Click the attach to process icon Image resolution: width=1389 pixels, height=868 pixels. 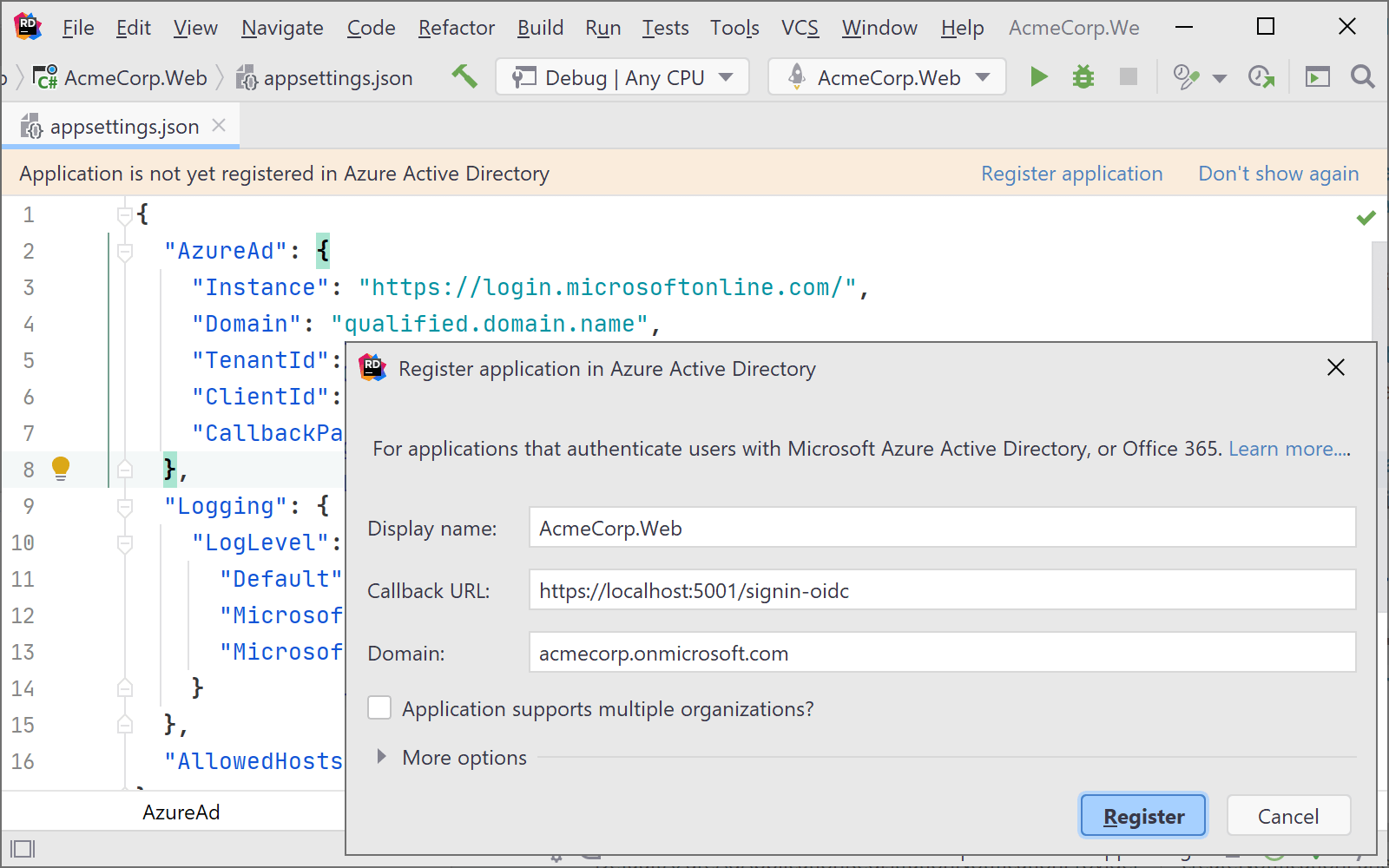(1261, 77)
